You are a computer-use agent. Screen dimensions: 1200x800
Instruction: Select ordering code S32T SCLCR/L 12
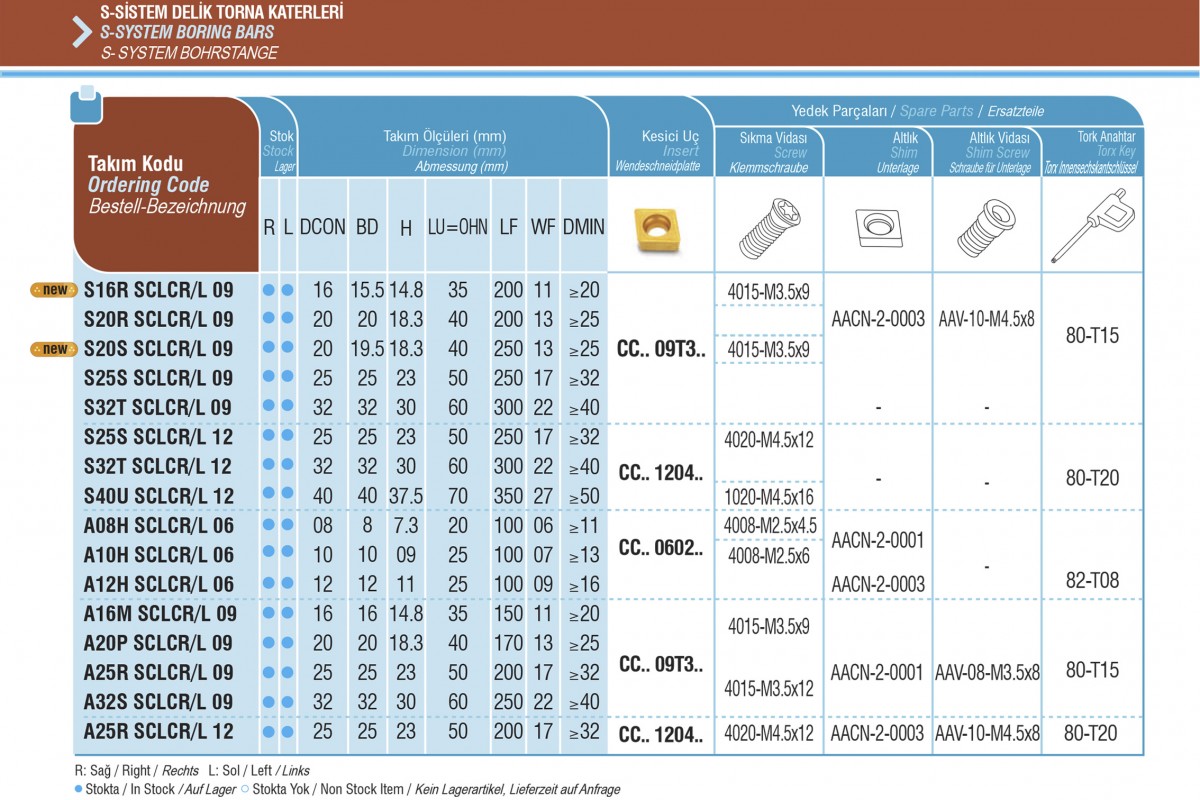click(x=158, y=466)
